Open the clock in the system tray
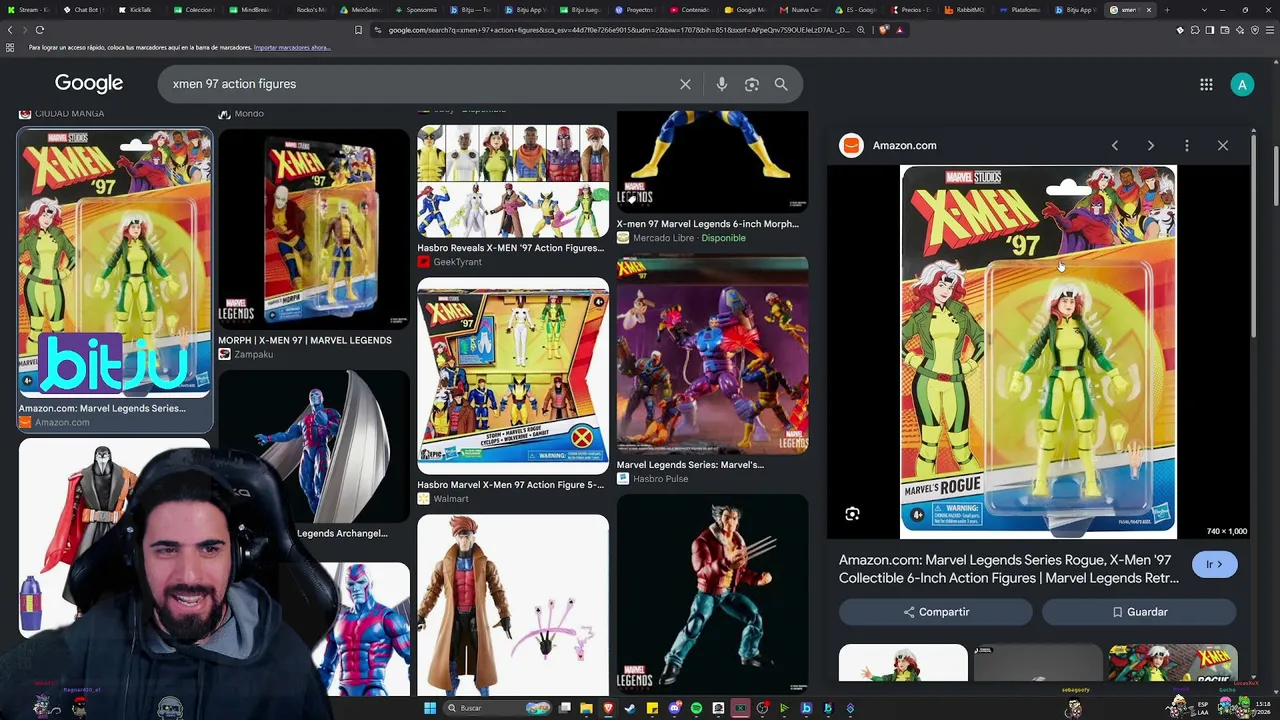 pyautogui.click(x=1265, y=708)
